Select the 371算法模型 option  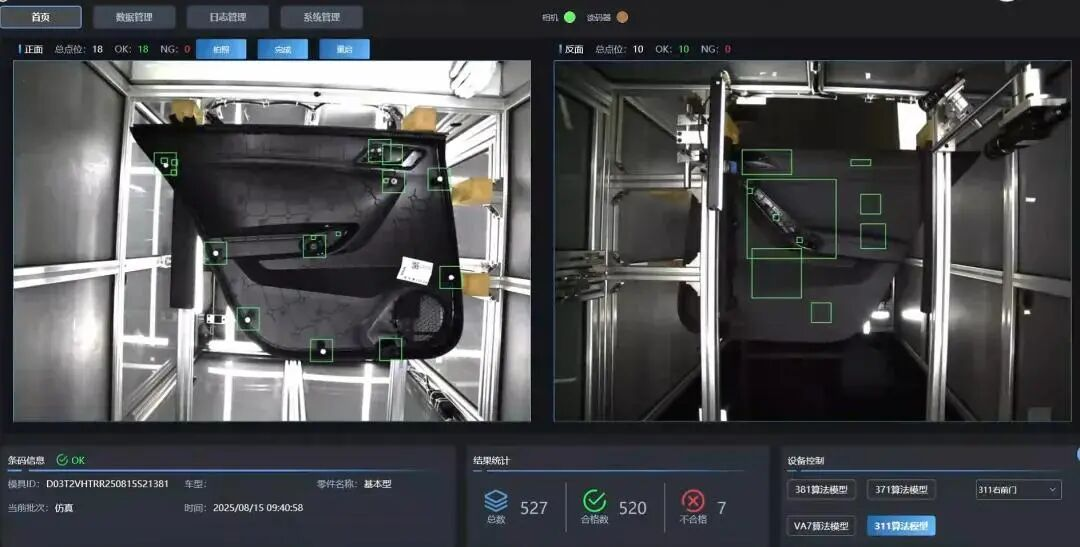[901, 490]
